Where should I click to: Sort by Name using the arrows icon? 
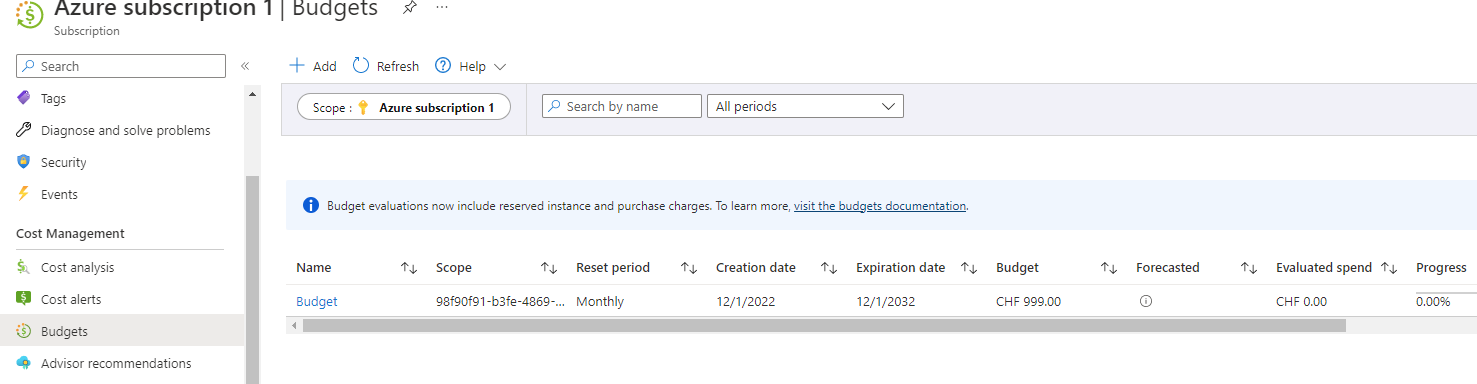(408, 268)
